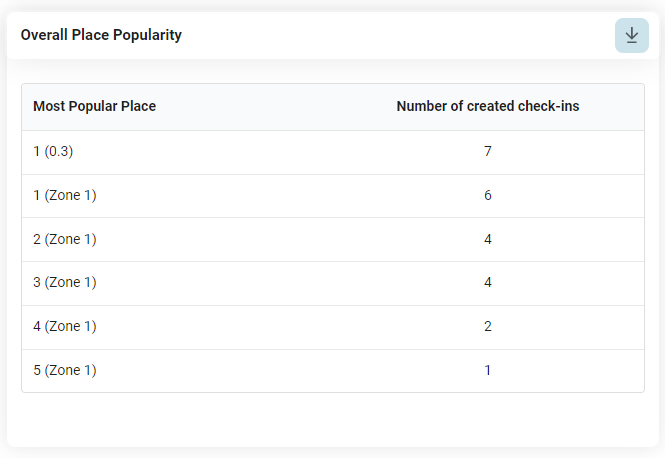Select the 4 (Zone 1) row
The width and height of the screenshot is (665, 458).
pyautogui.click(x=250, y=326)
